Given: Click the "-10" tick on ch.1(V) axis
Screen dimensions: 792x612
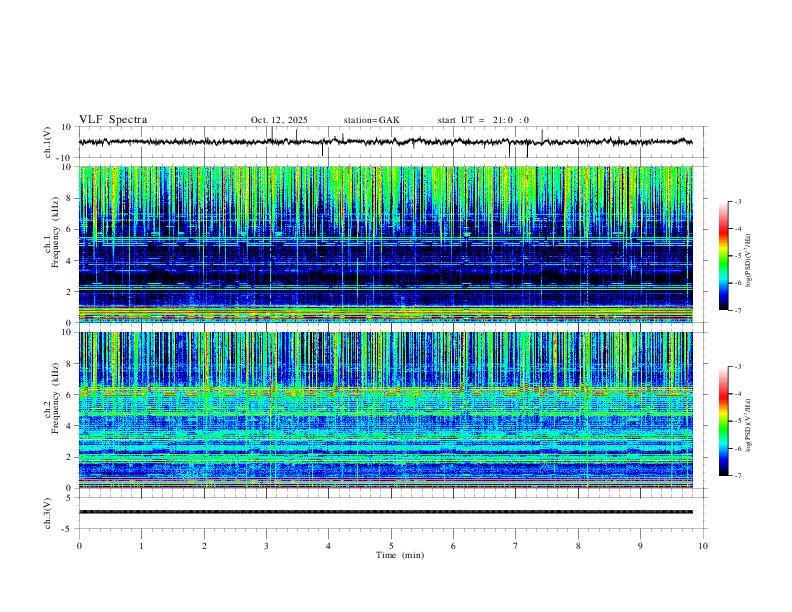Looking at the screenshot, I should click(65, 158).
